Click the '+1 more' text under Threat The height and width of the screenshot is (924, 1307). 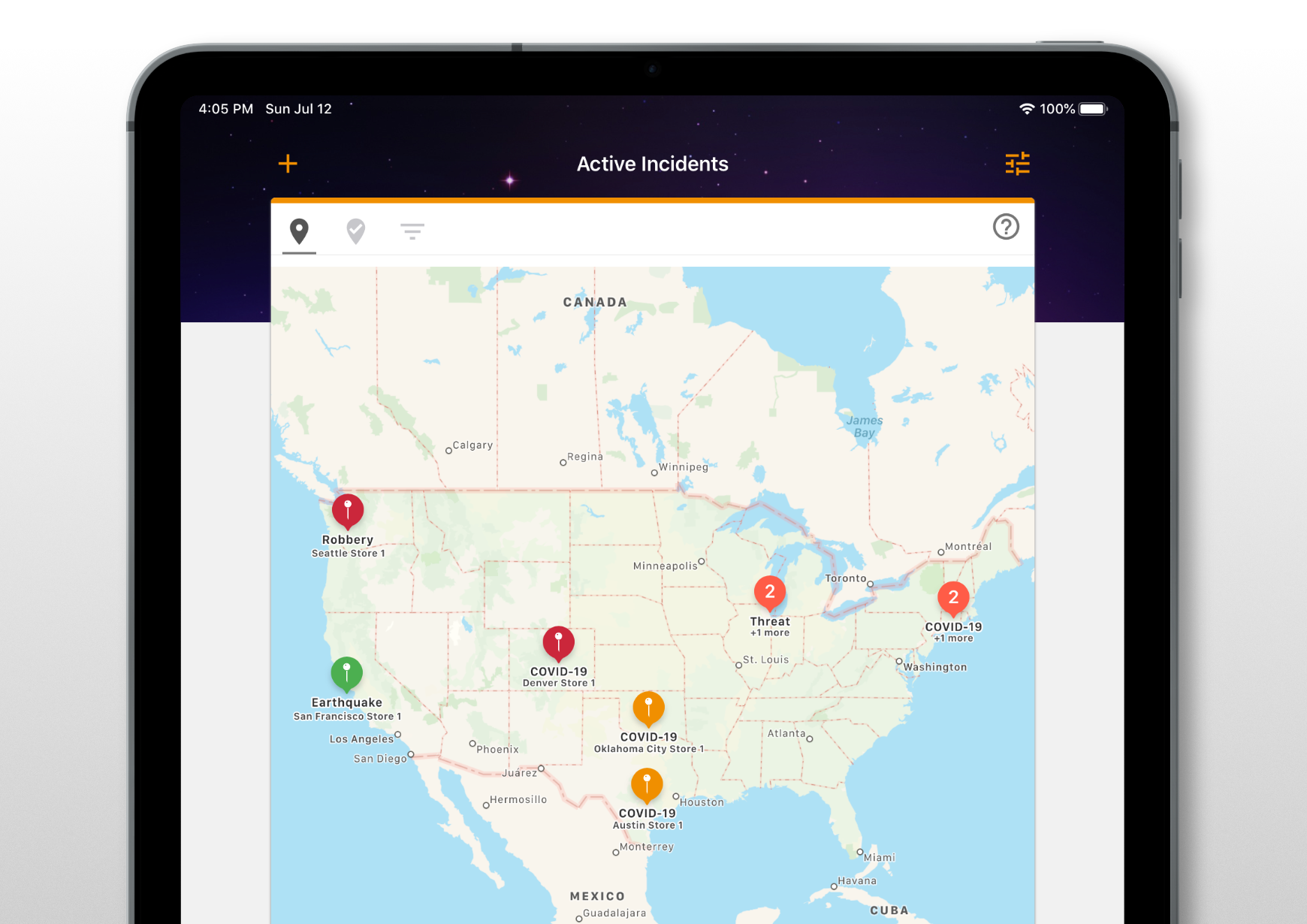[770, 633]
